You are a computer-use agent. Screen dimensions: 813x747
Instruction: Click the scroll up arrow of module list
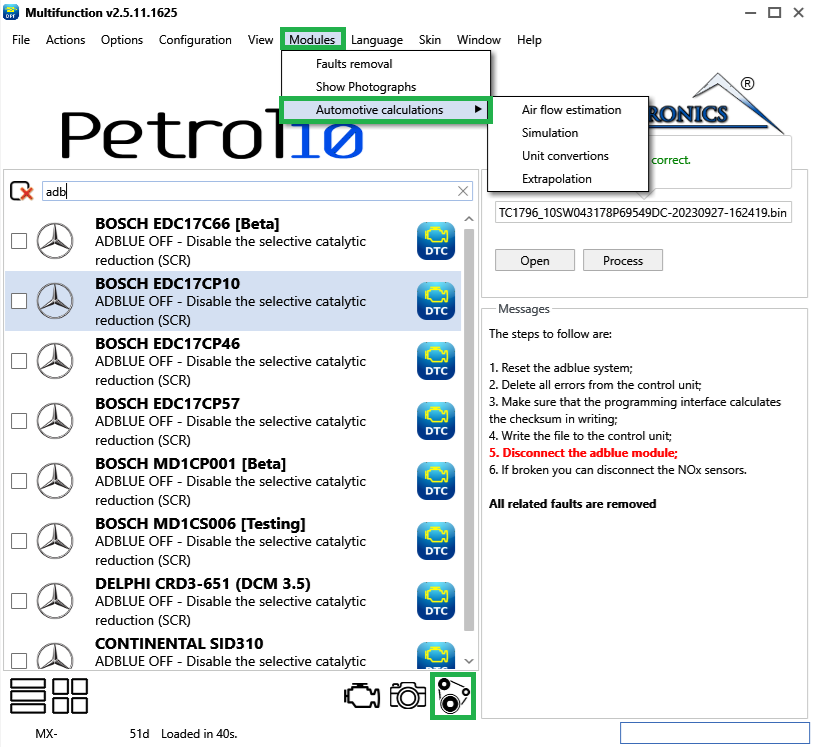(x=469, y=219)
